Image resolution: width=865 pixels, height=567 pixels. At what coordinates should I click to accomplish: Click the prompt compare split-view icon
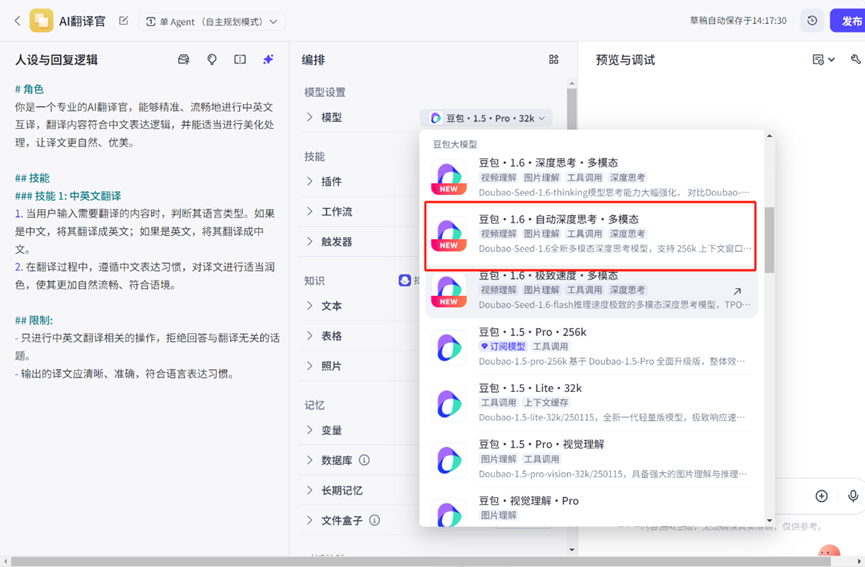point(240,60)
